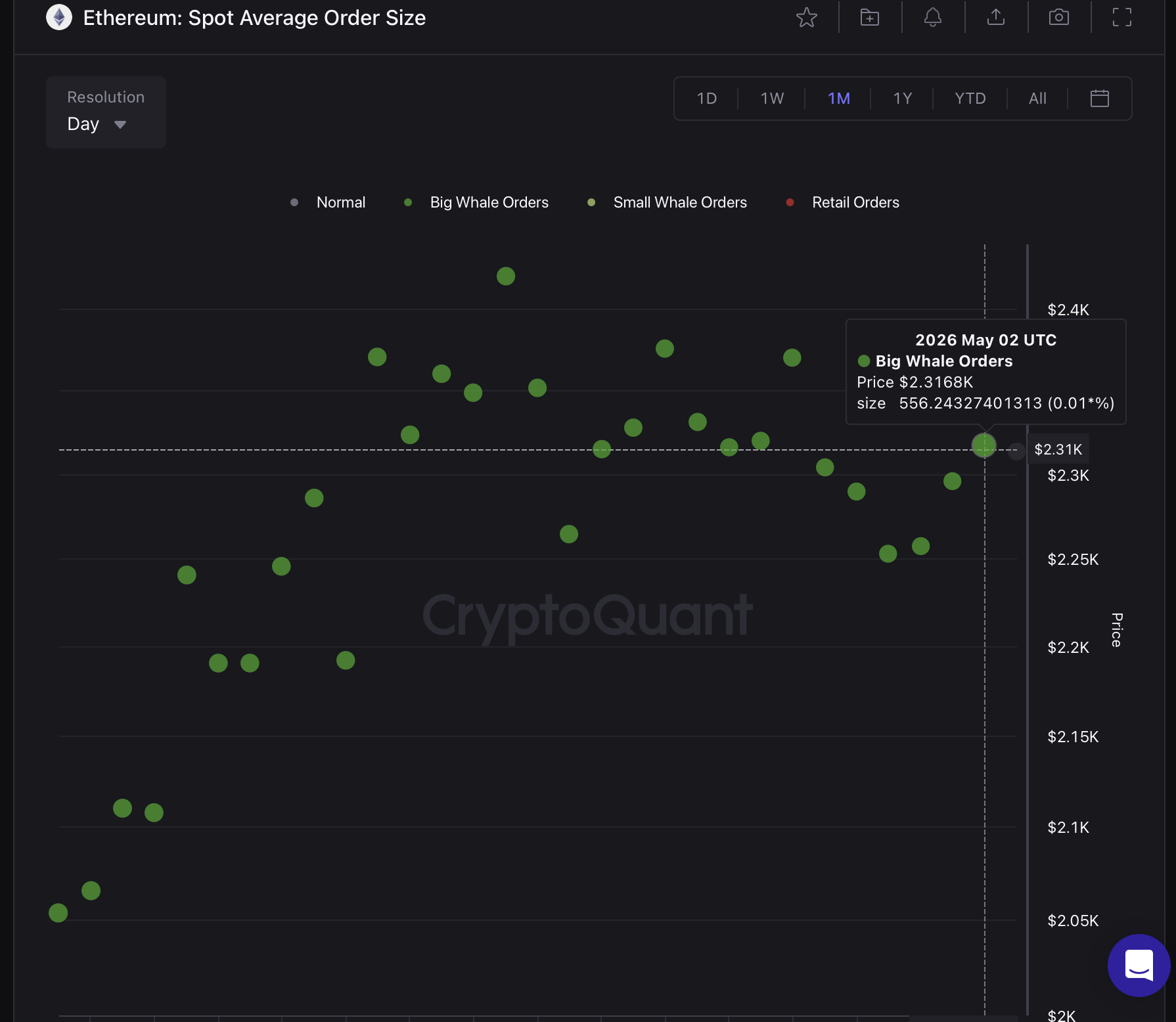Toggle the Small Whale Orders legend series
Screen dimensions: 1176x1022
(667, 202)
